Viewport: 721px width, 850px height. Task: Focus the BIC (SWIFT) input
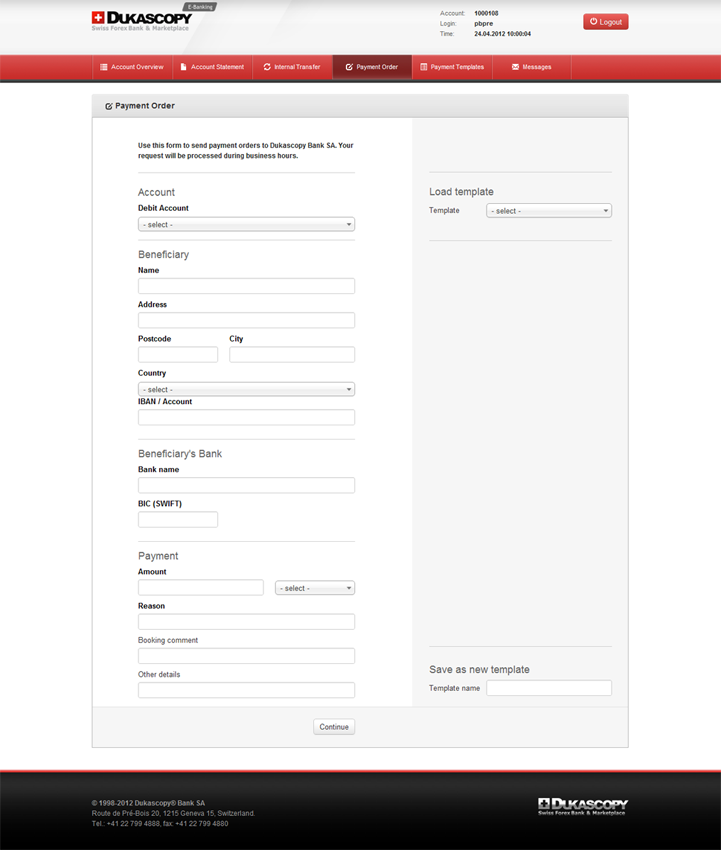(x=178, y=519)
